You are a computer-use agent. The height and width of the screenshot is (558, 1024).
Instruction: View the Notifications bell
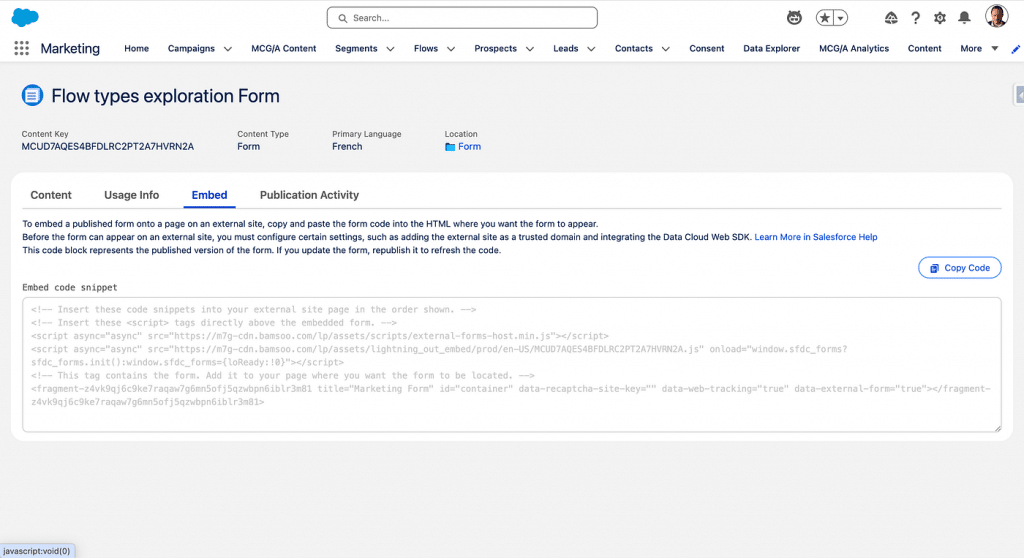(x=964, y=18)
